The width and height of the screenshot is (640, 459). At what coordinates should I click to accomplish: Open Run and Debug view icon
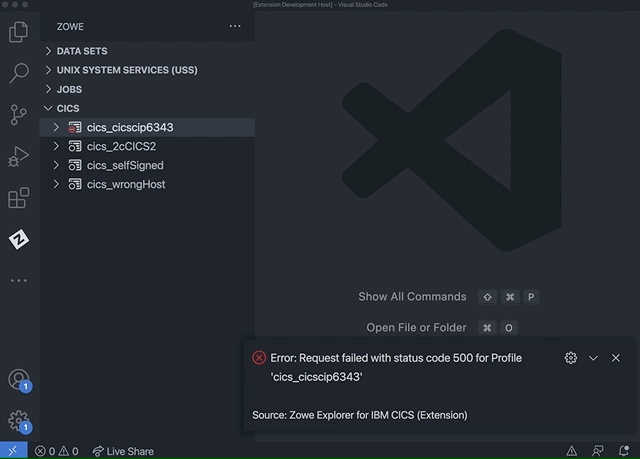18,156
